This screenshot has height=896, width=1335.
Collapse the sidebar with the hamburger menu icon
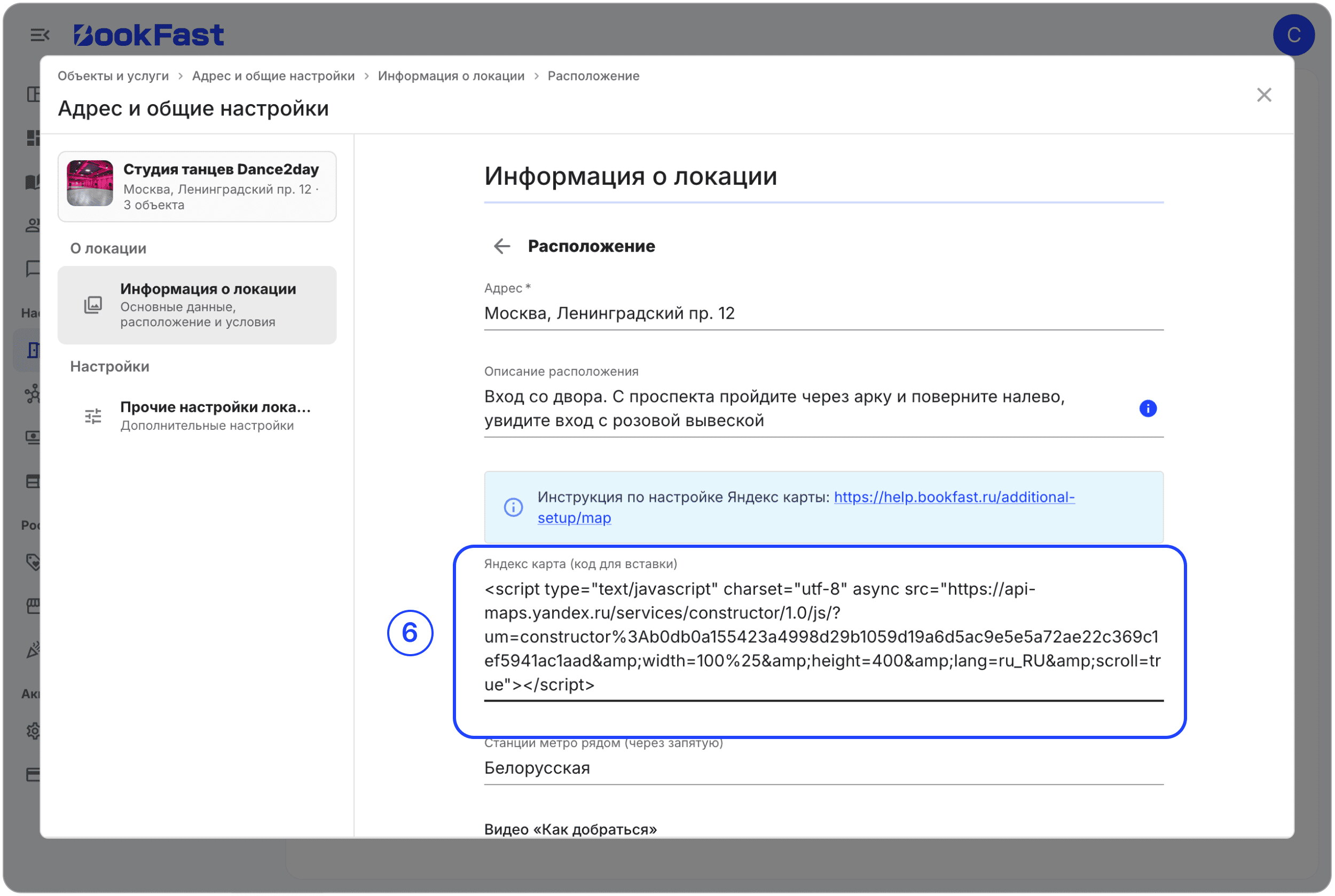tap(40, 35)
